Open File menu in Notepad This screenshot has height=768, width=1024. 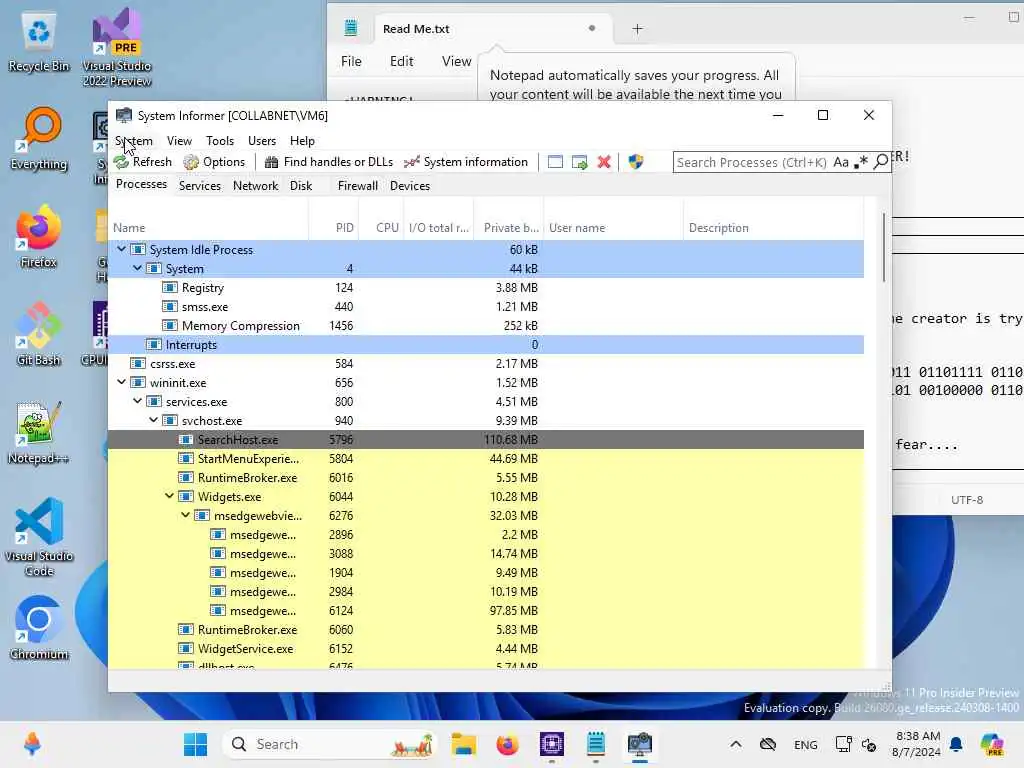click(x=351, y=61)
